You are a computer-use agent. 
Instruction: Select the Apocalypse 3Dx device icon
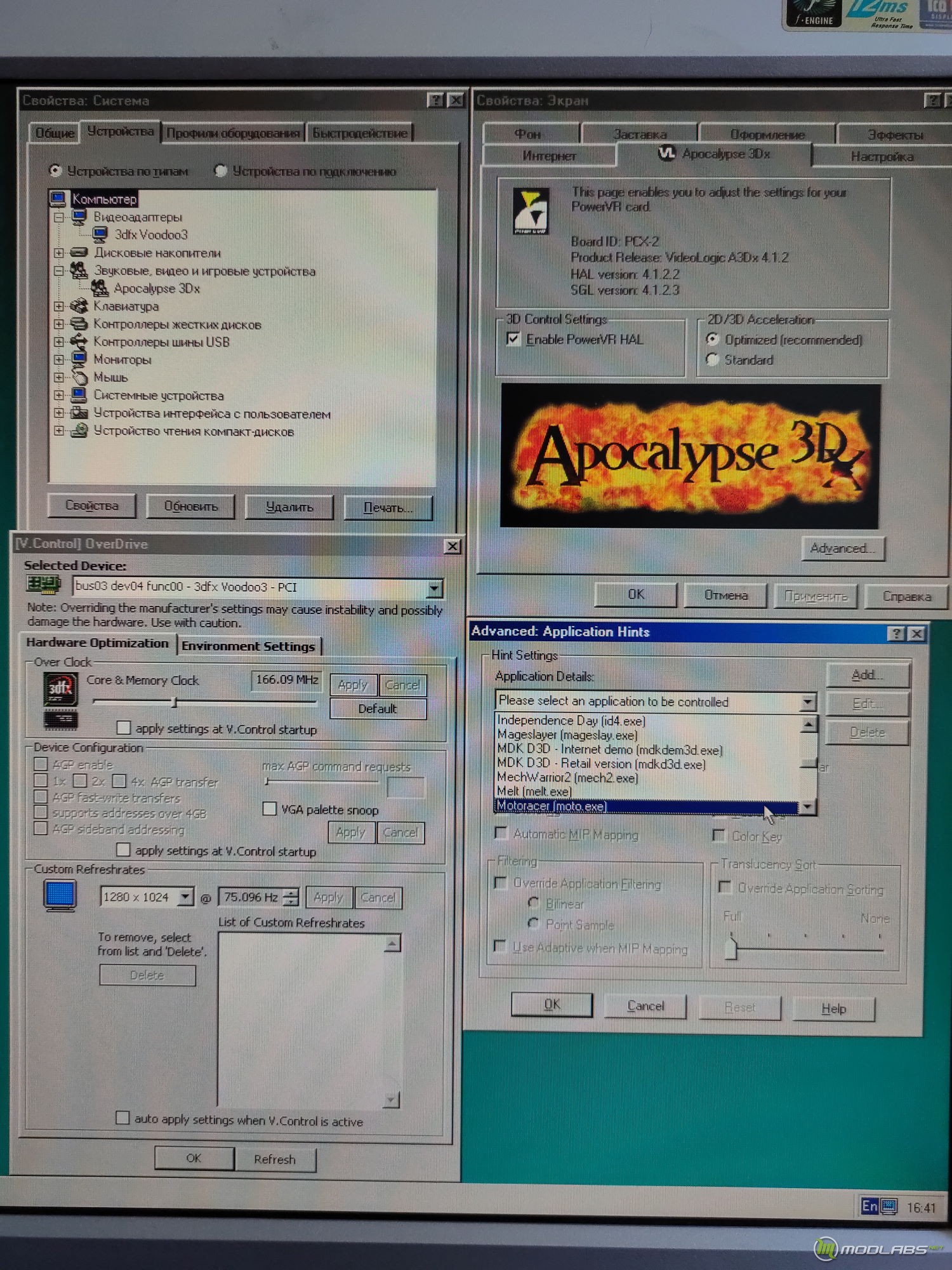tap(100, 288)
